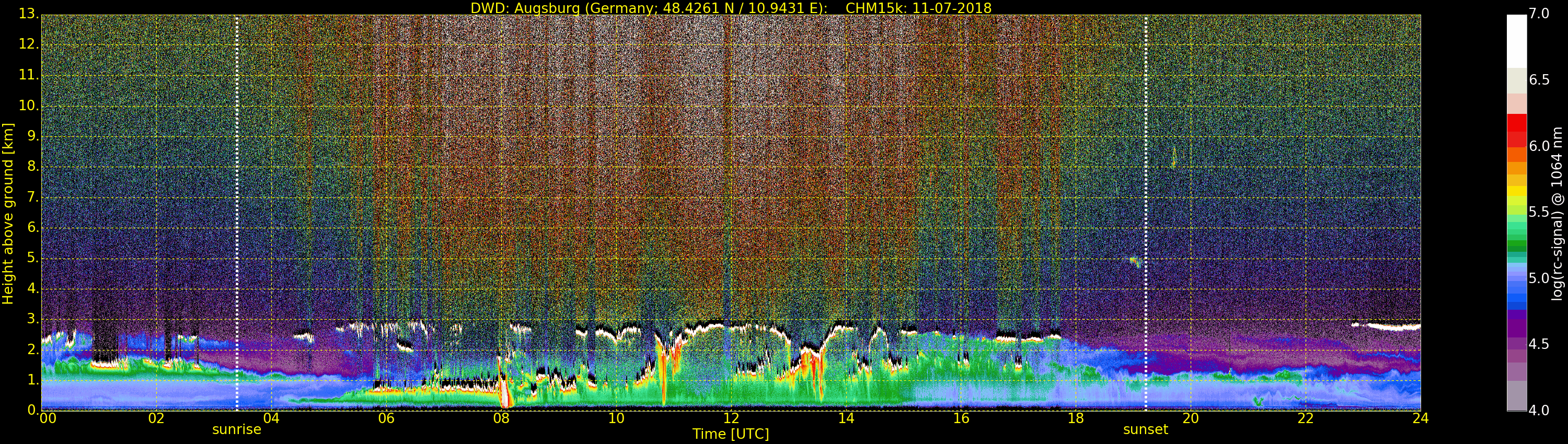Click the "sunrise" label below the time axis
This screenshot has height=444, width=1568.
pos(236,430)
